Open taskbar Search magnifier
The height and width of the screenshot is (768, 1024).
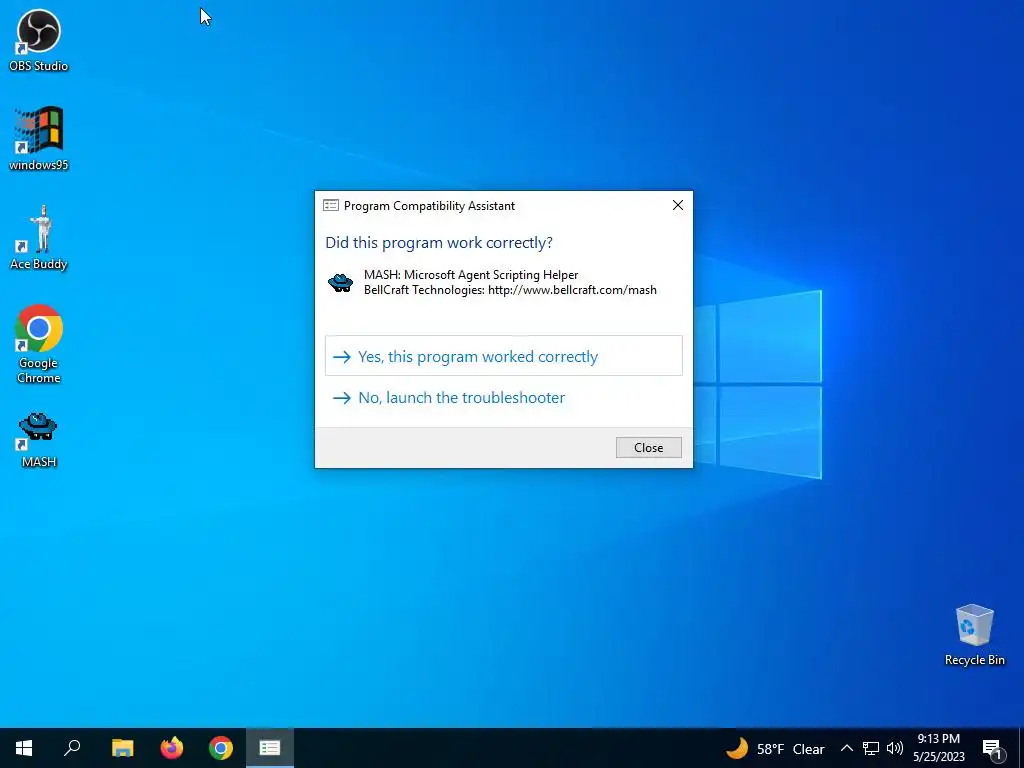72,748
